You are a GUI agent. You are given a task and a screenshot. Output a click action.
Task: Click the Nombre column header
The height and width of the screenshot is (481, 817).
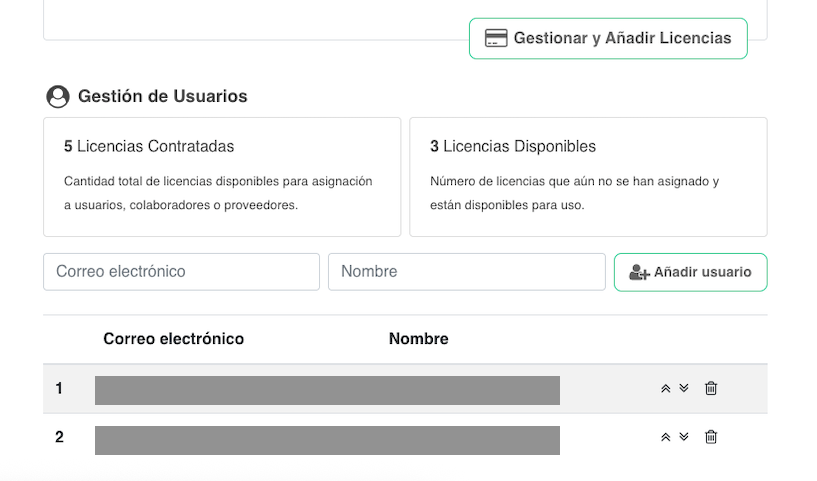point(418,339)
